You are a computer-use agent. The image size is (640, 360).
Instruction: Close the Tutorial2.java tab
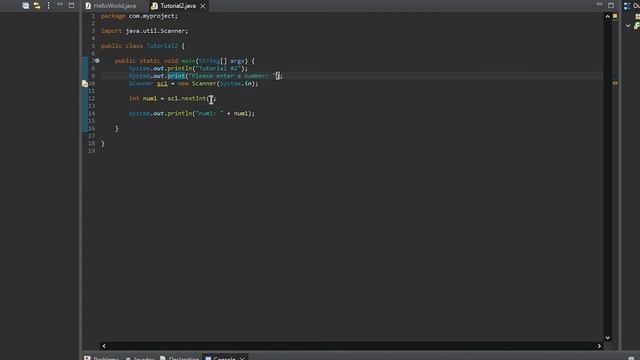click(x=203, y=6)
